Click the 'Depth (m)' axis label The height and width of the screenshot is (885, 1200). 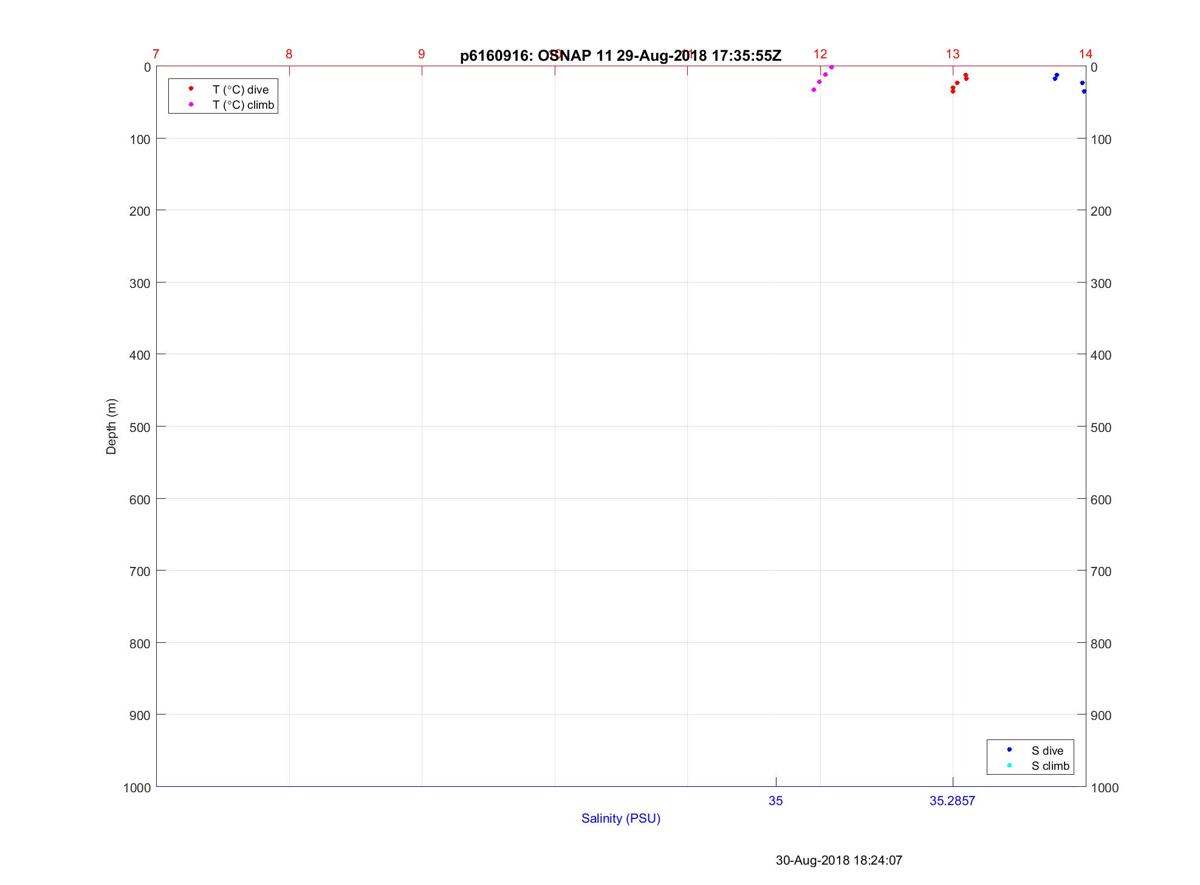click(x=111, y=427)
